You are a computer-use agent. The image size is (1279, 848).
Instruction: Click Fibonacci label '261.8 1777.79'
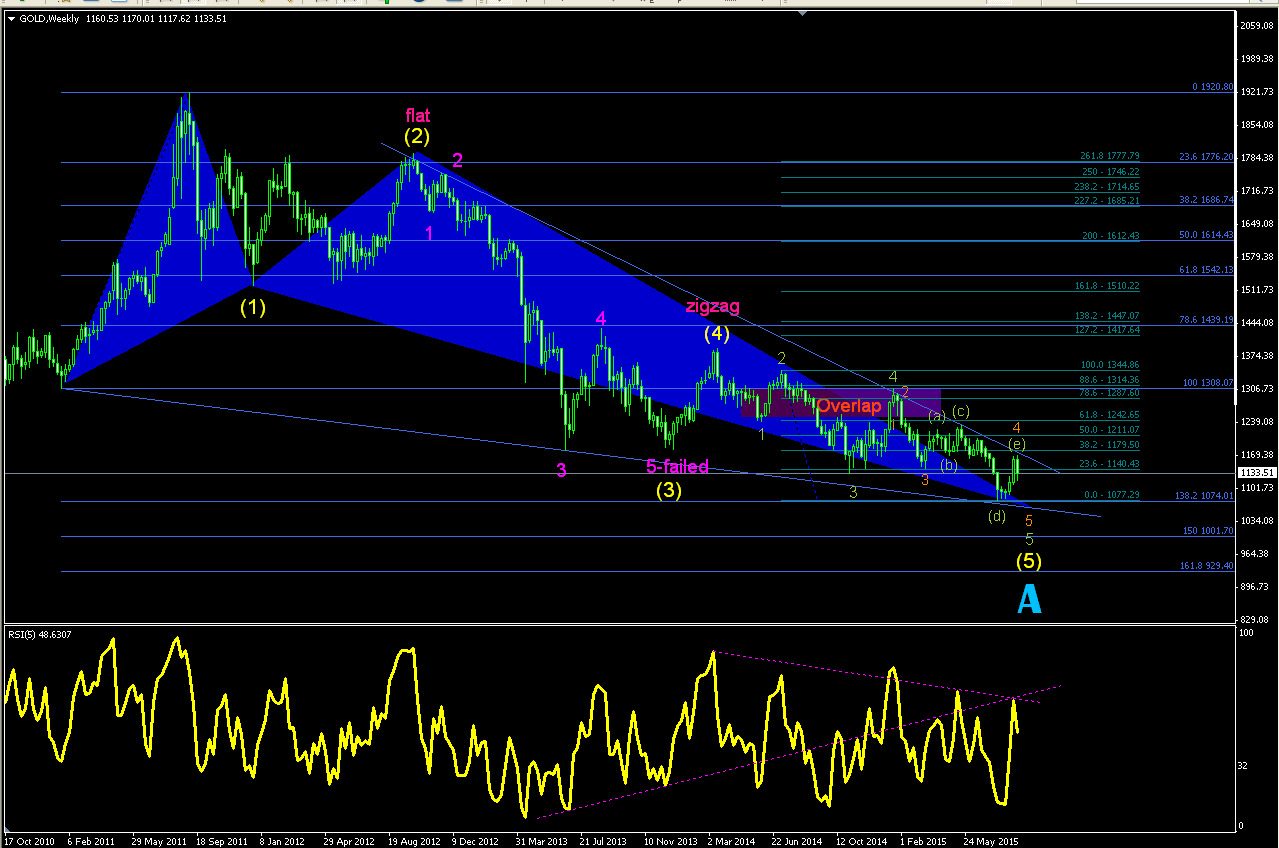coord(1110,156)
